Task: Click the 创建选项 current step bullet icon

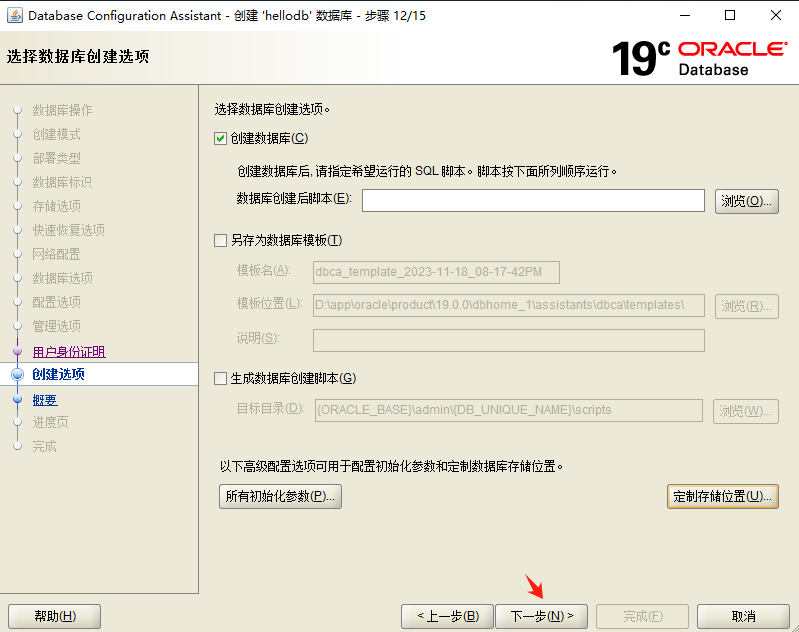Action: 17,375
